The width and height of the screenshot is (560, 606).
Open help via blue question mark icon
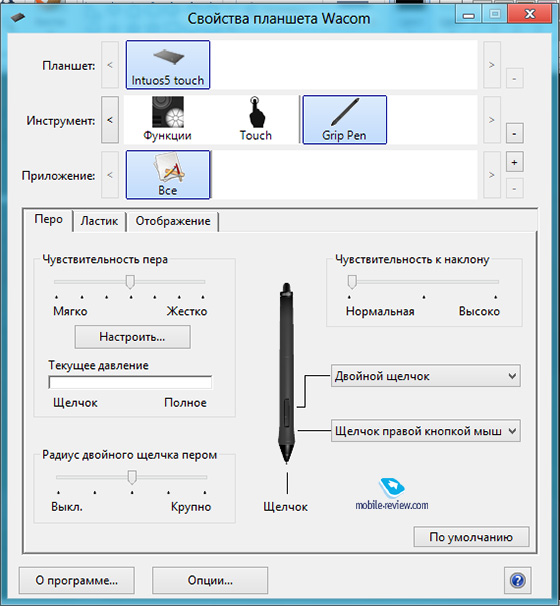coord(517,580)
